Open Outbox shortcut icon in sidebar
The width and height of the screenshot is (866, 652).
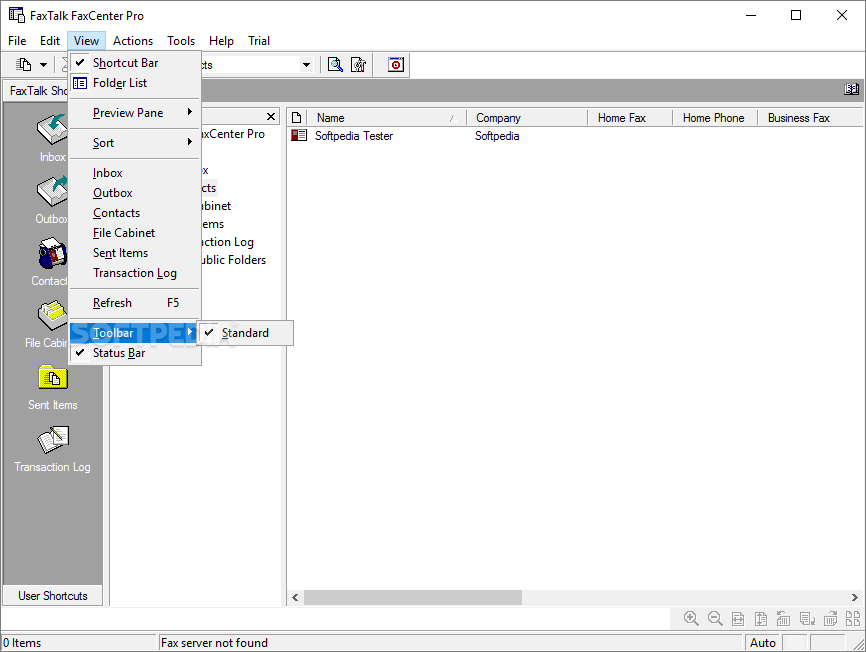pyautogui.click(x=52, y=192)
